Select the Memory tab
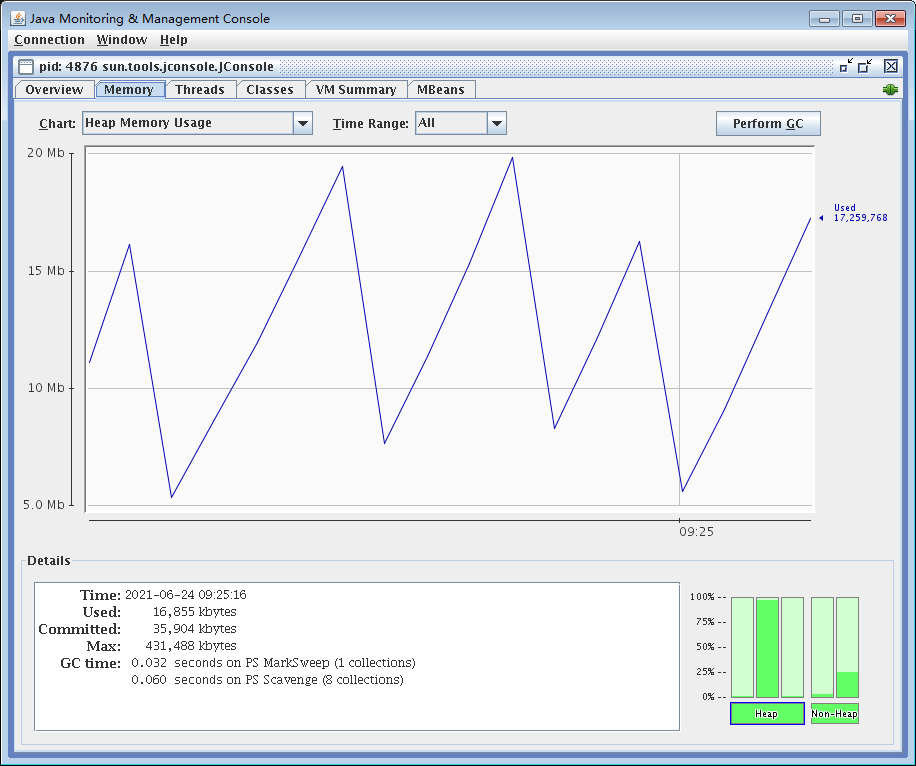The image size is (916, 766). (129, 90)
